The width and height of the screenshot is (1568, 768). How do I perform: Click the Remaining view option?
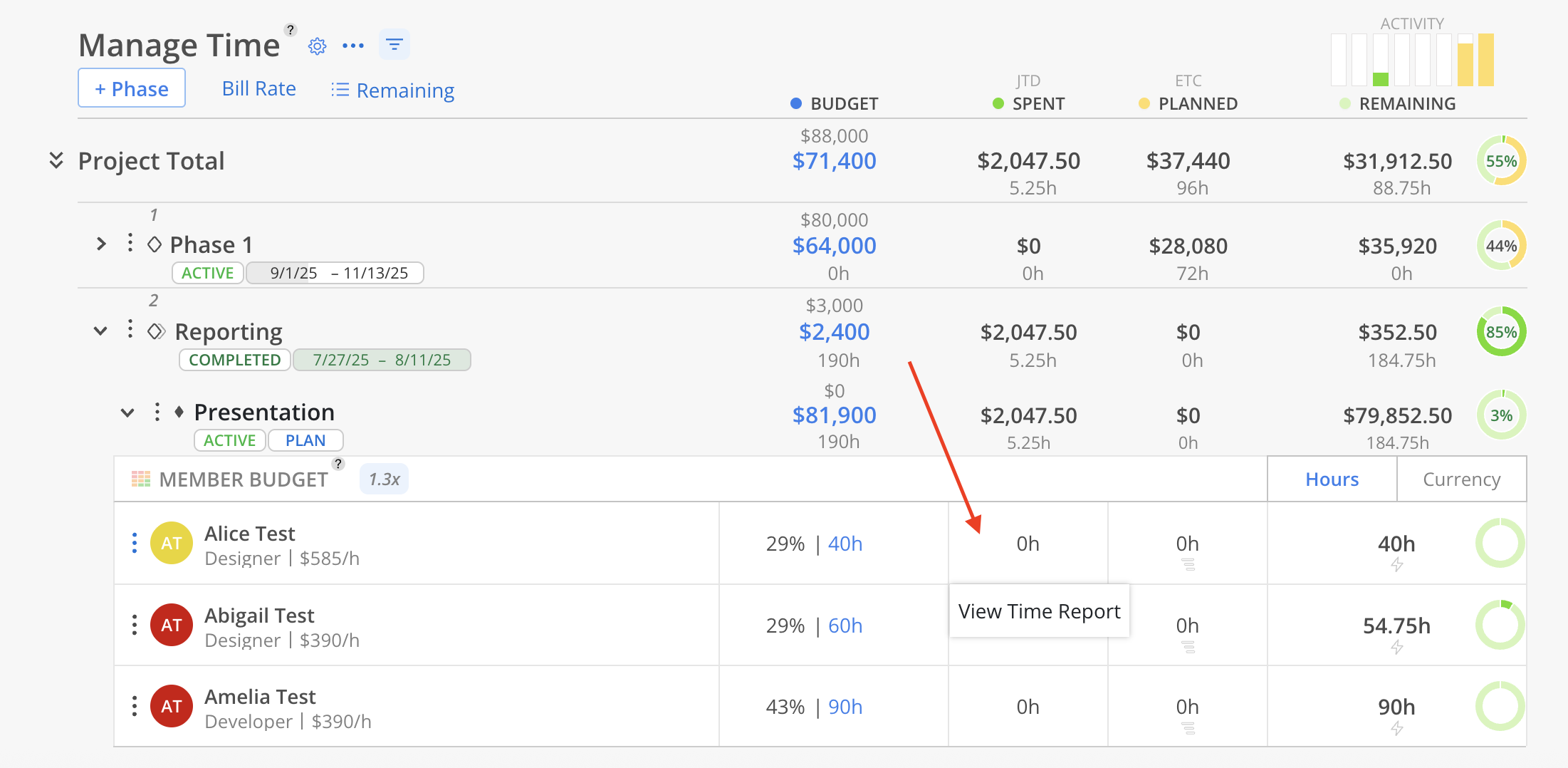click(393, 90)
